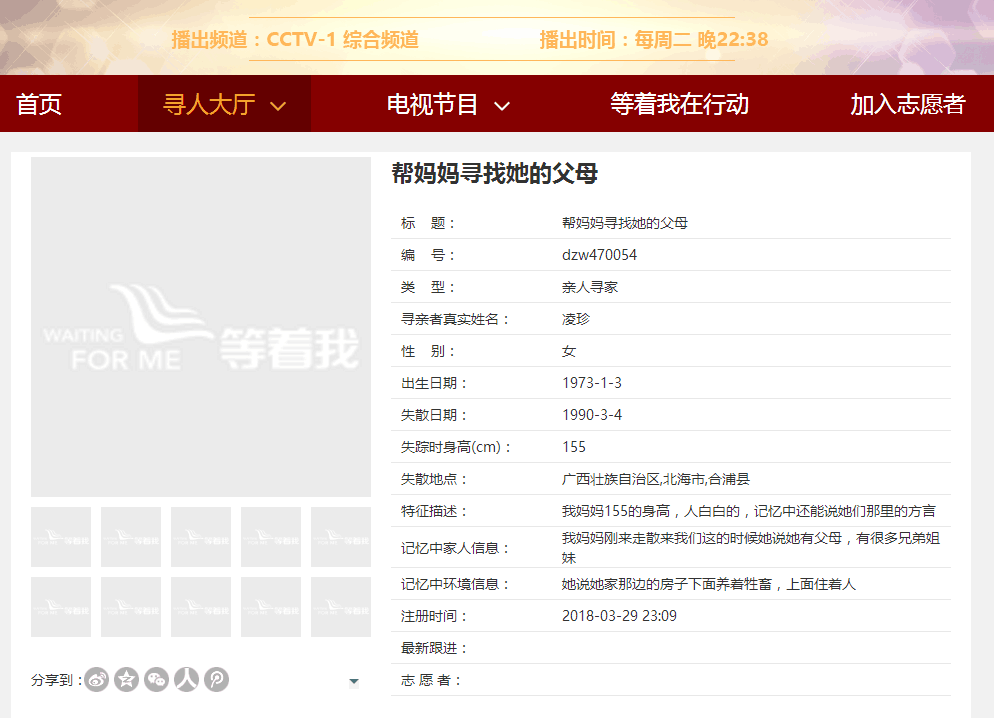This screenshot has width=994, height=718.
Task: Expand the small arrow beside share icons
Action: pos(354,682)
